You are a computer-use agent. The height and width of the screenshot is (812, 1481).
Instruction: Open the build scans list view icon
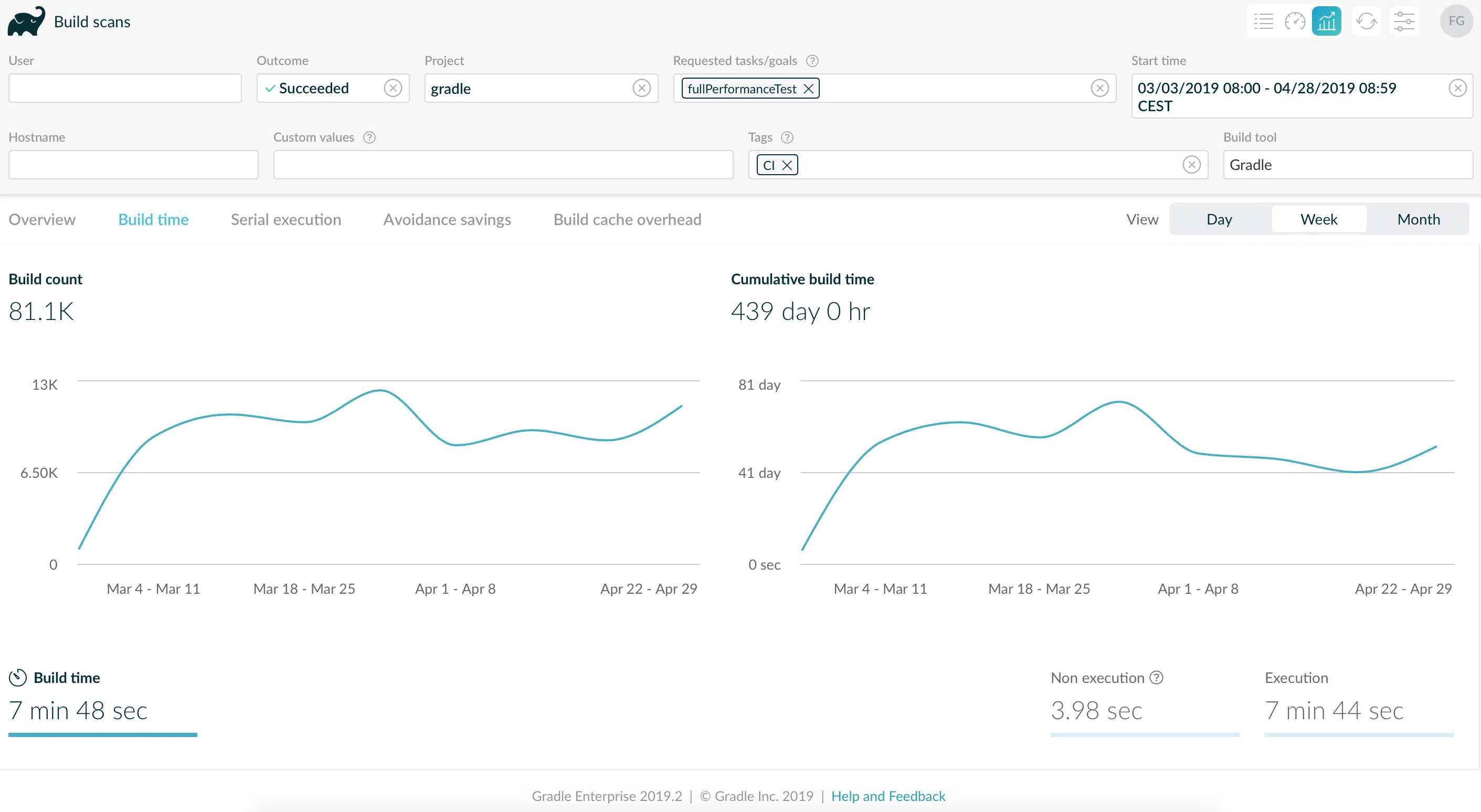(1263, 22)
